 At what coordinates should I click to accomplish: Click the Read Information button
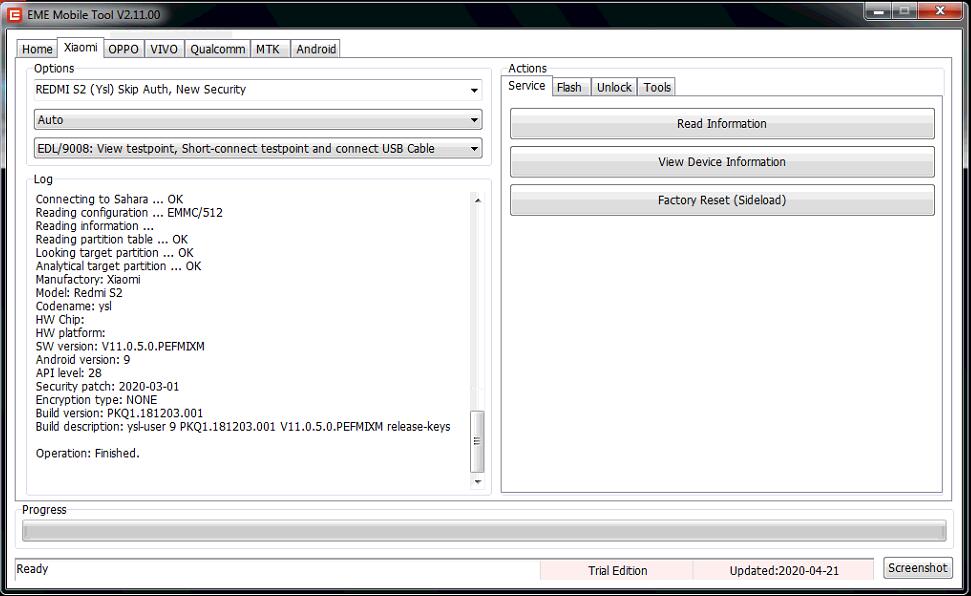(722, 124)
